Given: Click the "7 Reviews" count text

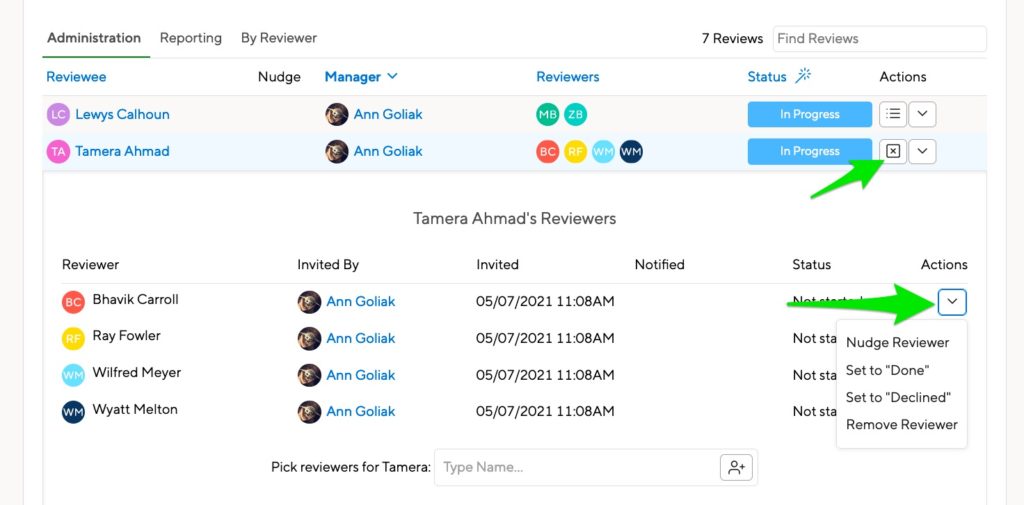Looking at the screenshot, I should click(732, 39).
